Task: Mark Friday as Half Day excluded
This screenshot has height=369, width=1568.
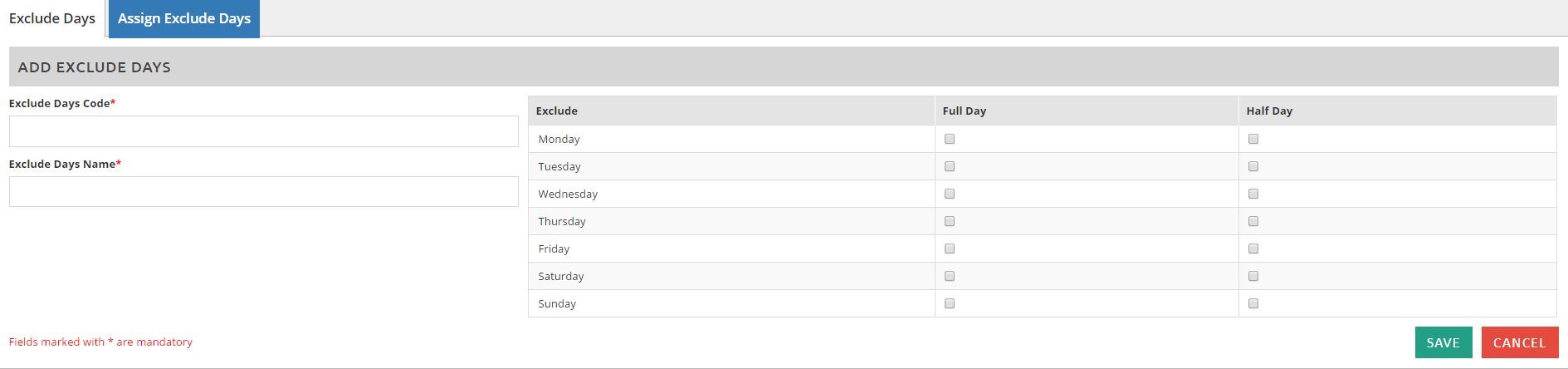Action: (1253, 249)
